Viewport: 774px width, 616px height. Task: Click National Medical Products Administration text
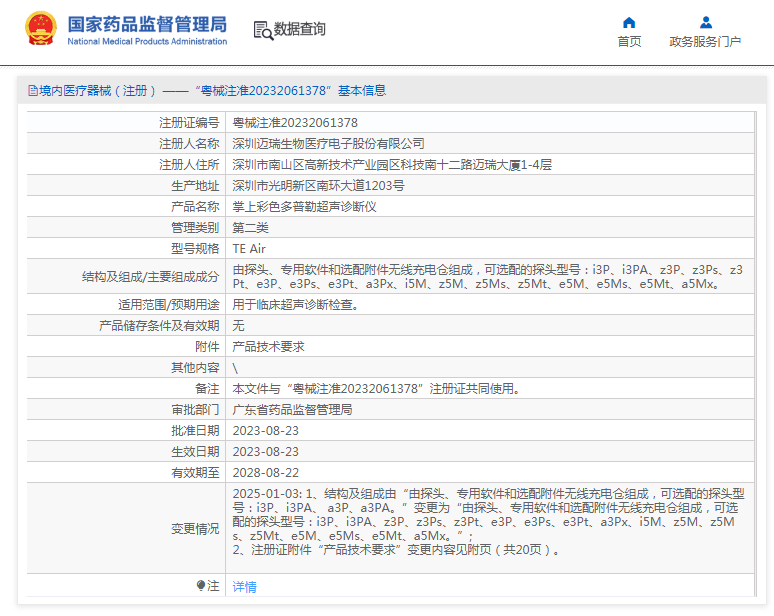point(147,41)
